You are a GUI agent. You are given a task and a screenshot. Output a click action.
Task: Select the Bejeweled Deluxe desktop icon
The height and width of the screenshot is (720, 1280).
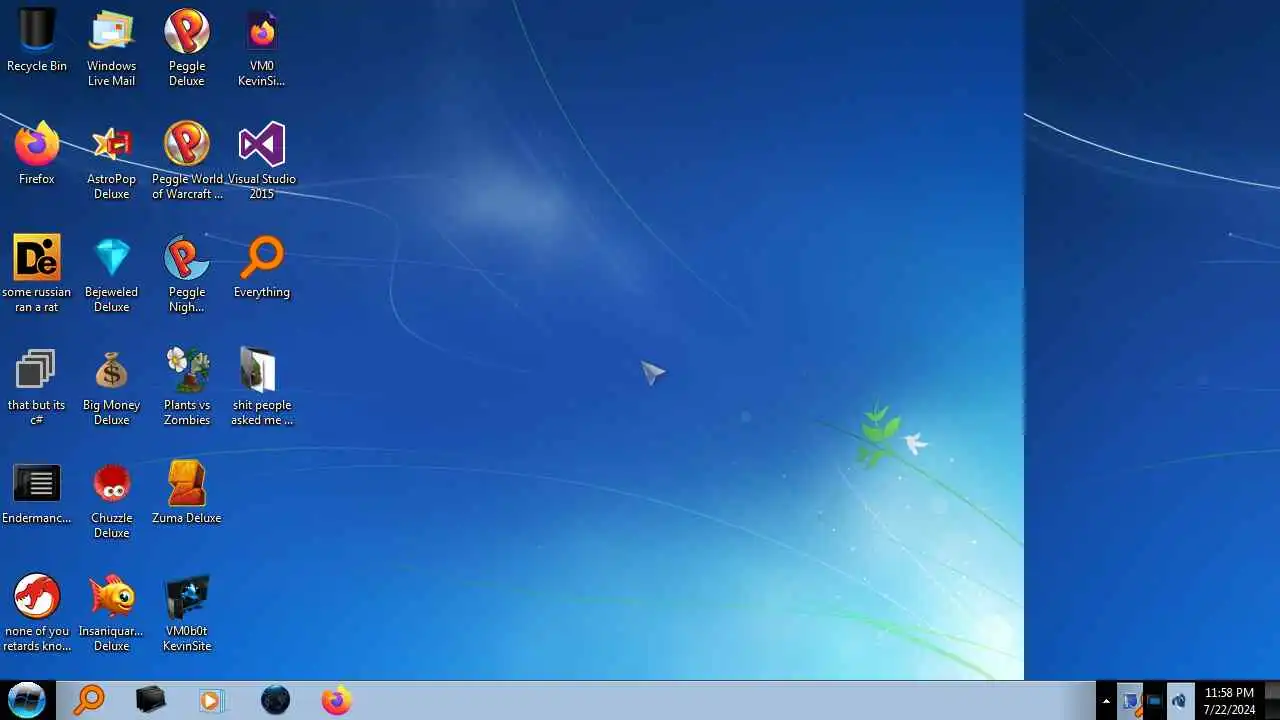[x=111, y=274]
